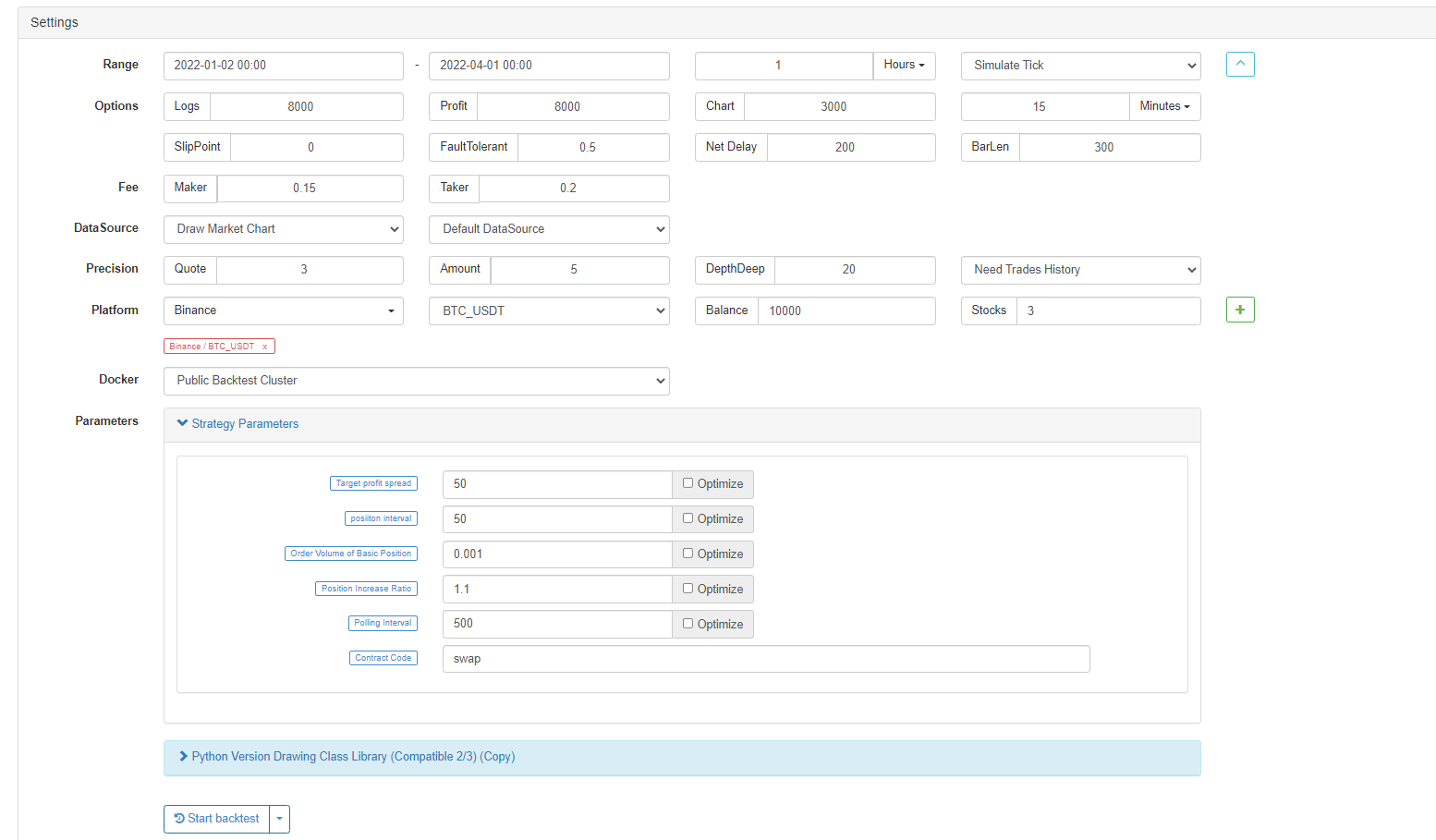This screenshot has height=840, width=1436.
Task: Expand Python Version Drawing Class Library section
Action: point(352,757)
